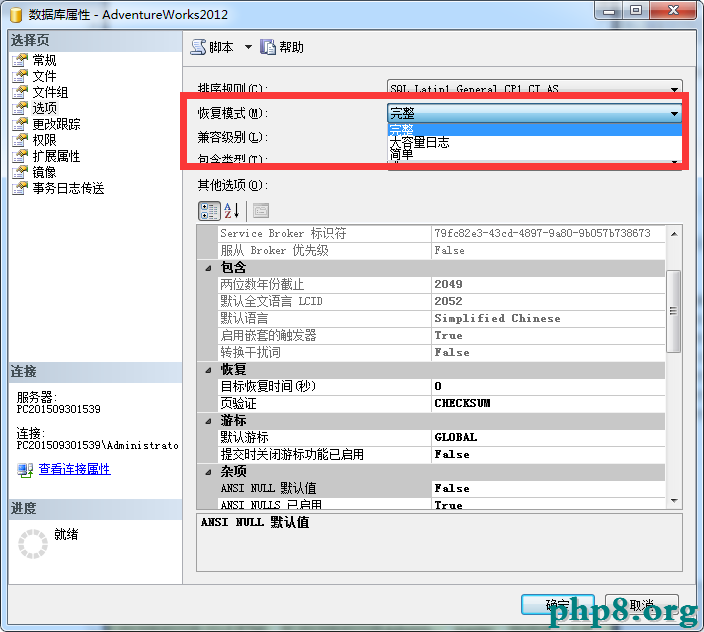Click the 取消 button

tap(642, 605)
